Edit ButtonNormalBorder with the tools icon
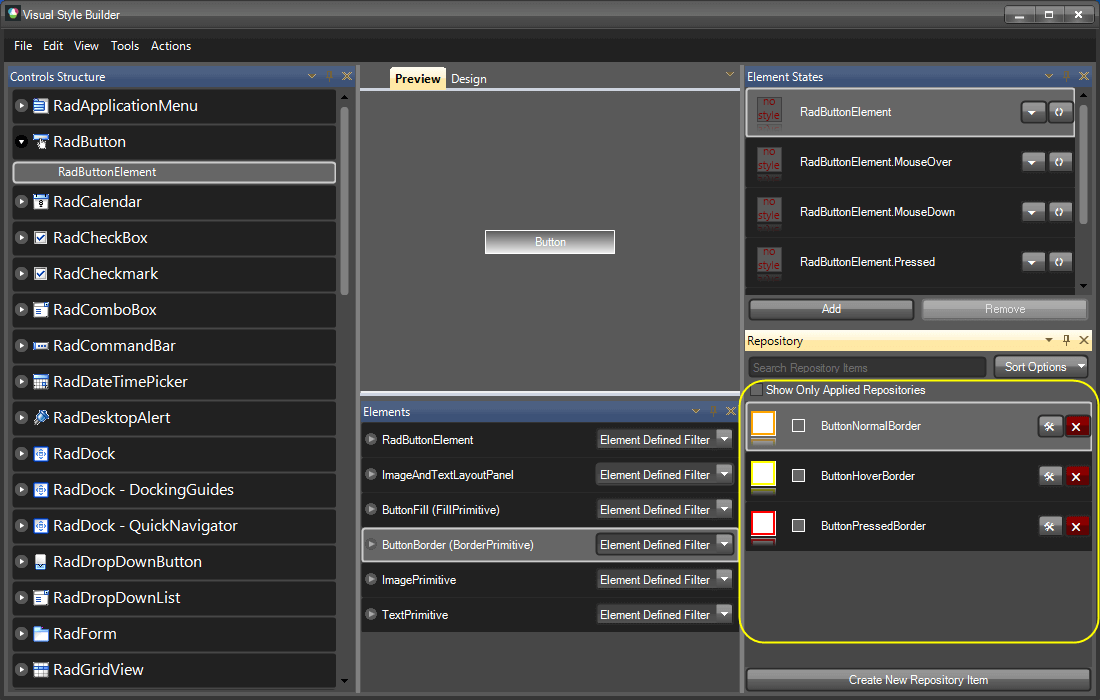 click(1050, 425)
